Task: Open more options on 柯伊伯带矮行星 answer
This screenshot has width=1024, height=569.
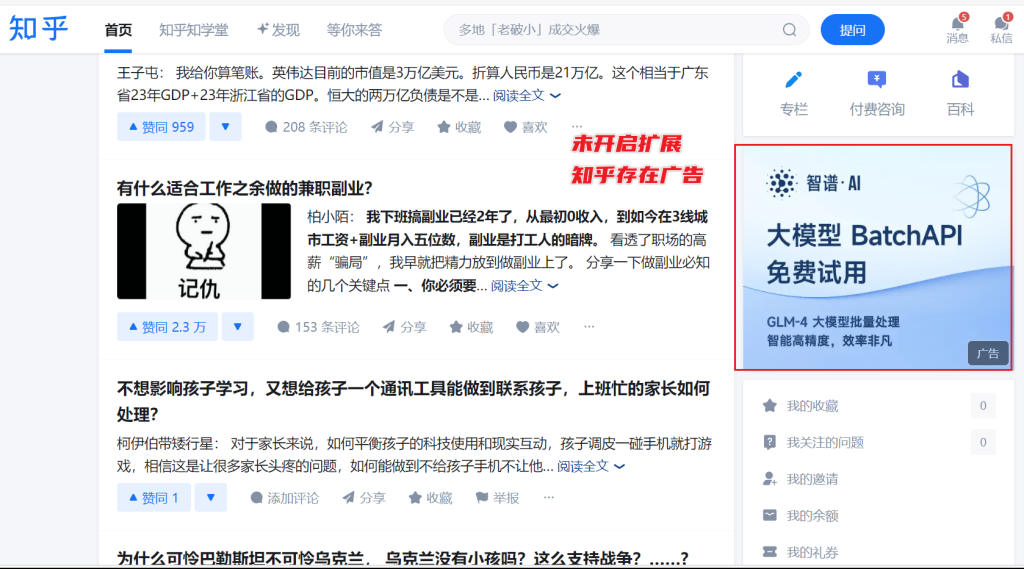Action: click(549, 497)
